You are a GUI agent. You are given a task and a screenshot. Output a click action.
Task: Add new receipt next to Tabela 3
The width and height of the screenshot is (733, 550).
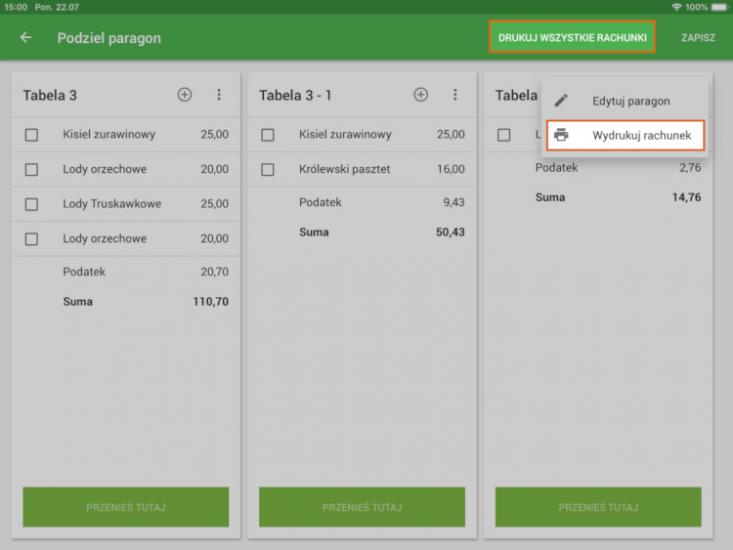184,95
